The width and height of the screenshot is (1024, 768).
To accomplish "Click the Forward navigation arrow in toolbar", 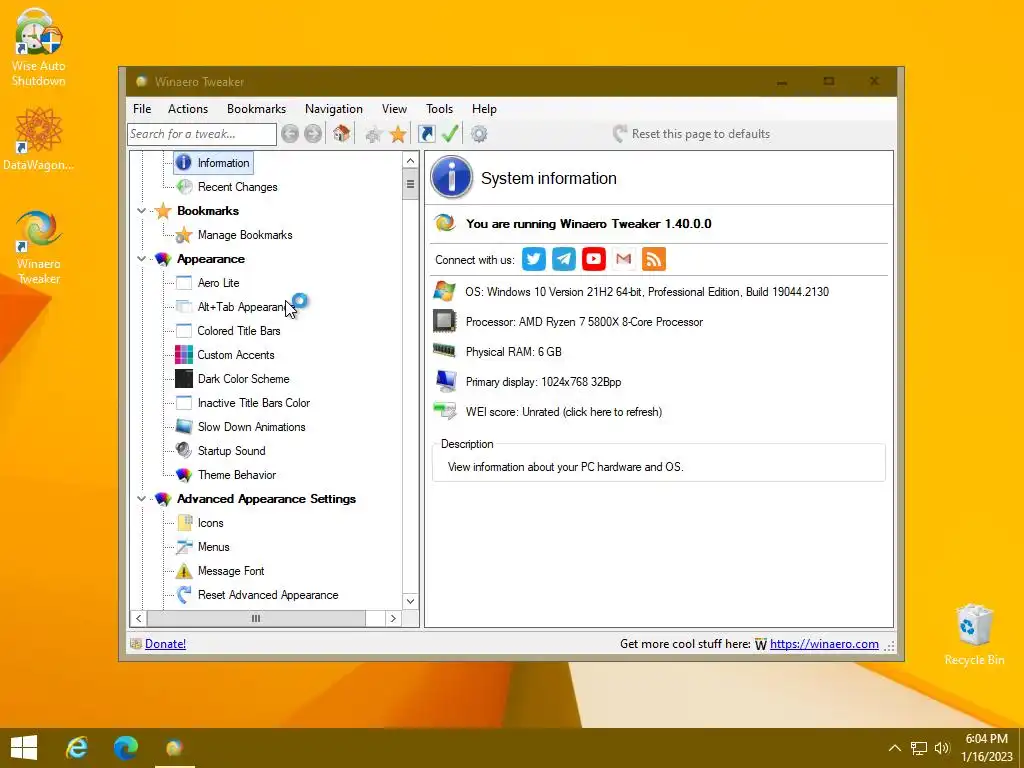I will tap(313, 134).
